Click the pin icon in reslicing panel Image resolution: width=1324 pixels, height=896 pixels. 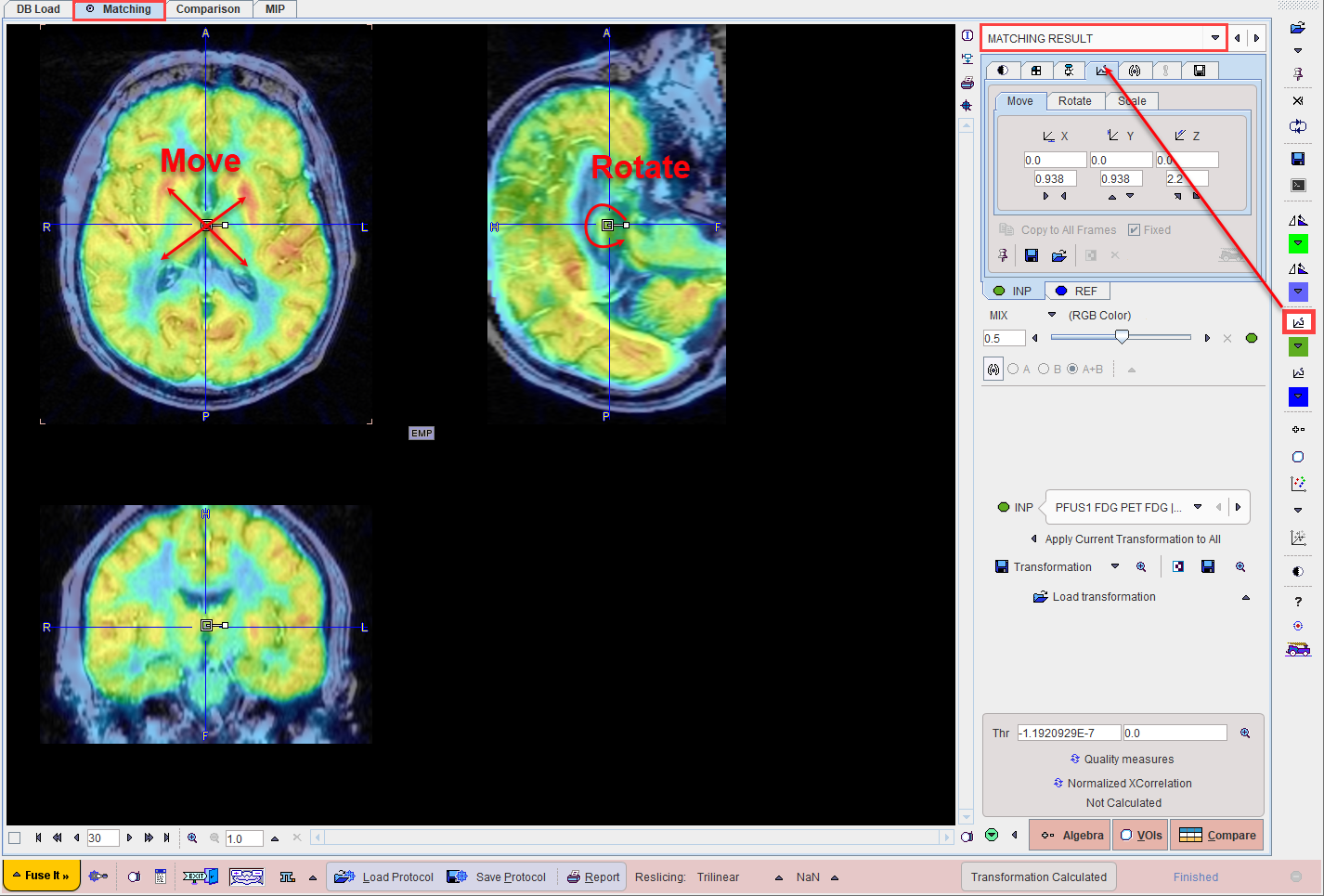point(1003,255)
